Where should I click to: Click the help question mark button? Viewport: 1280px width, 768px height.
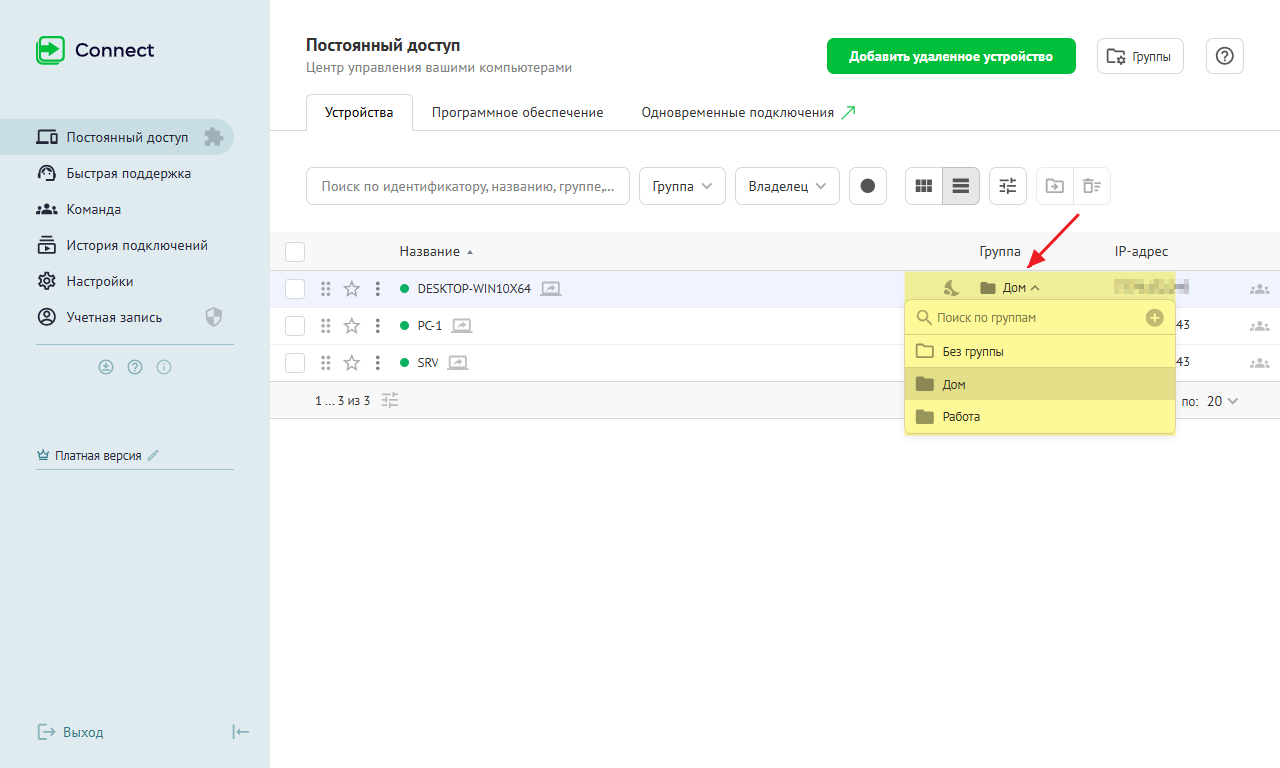[x=1225, y=56]
